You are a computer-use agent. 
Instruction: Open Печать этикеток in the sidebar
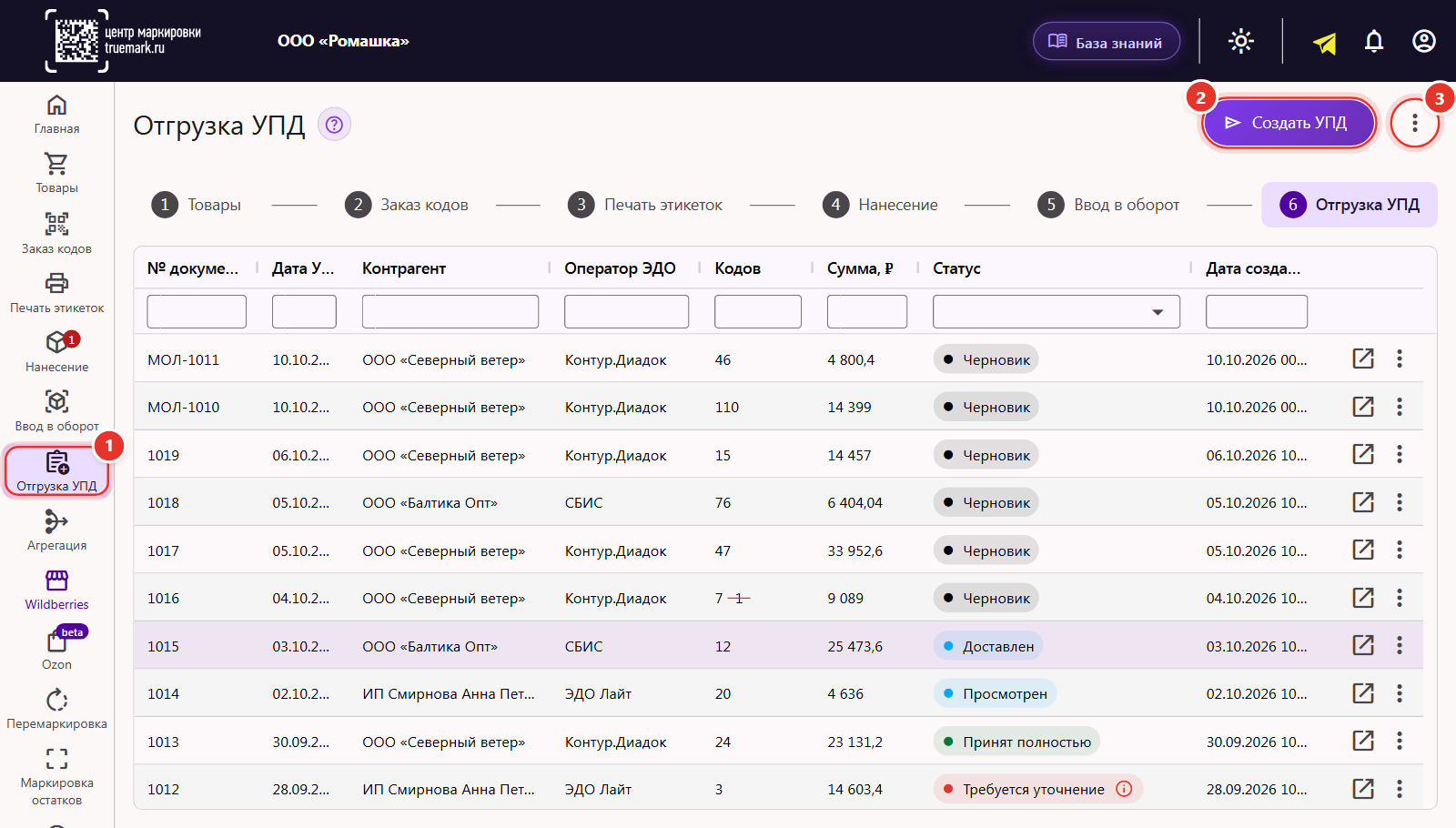pyautogui.click(x=56, y=293)
